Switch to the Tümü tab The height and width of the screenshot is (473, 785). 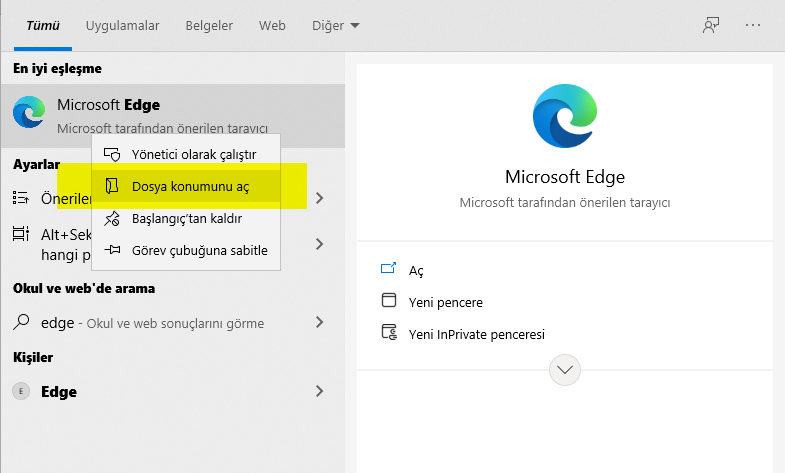point(43,26)
